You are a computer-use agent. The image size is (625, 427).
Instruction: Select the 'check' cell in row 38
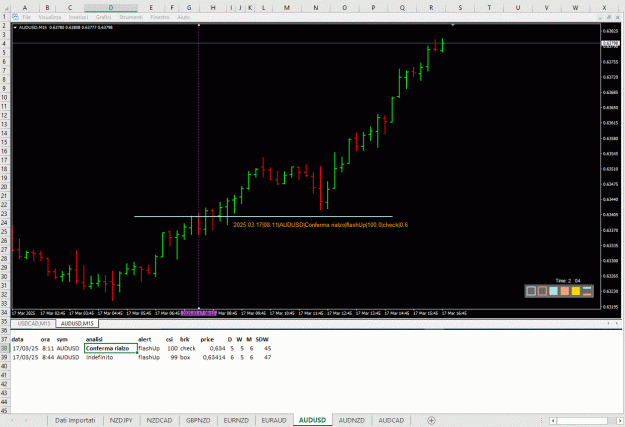(188, 348)
